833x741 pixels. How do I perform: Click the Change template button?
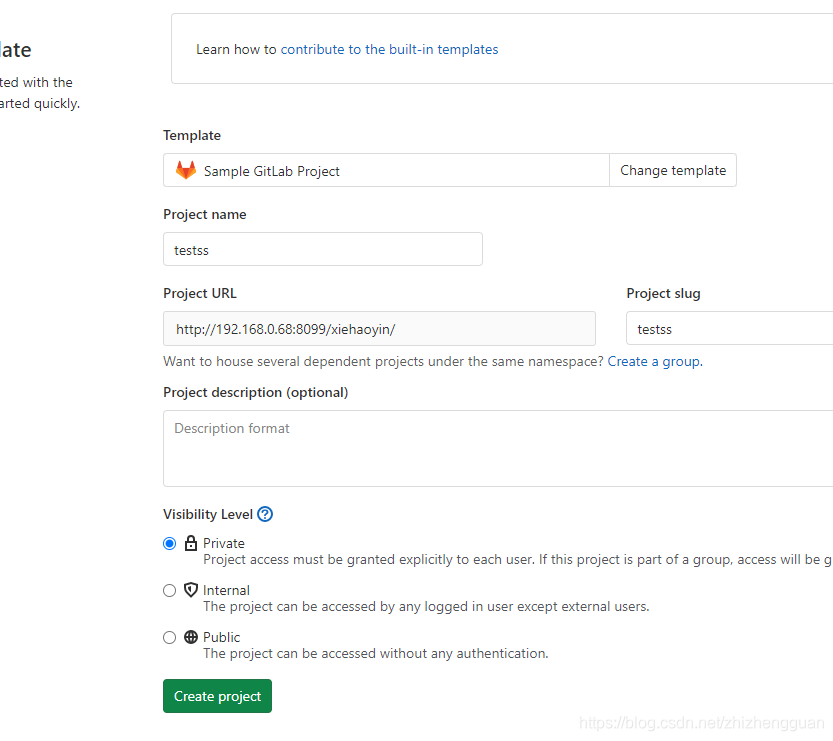(673, 170)
